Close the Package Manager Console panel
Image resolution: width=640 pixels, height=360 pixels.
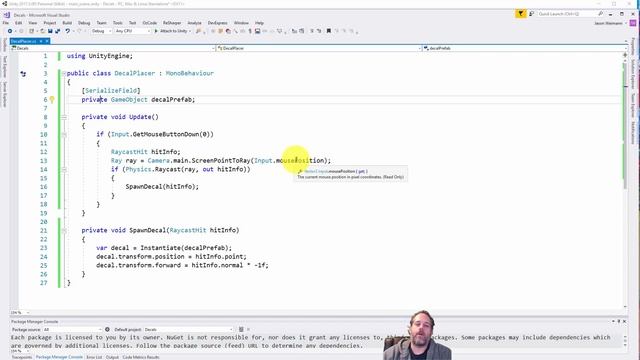(x=624, y=322)
